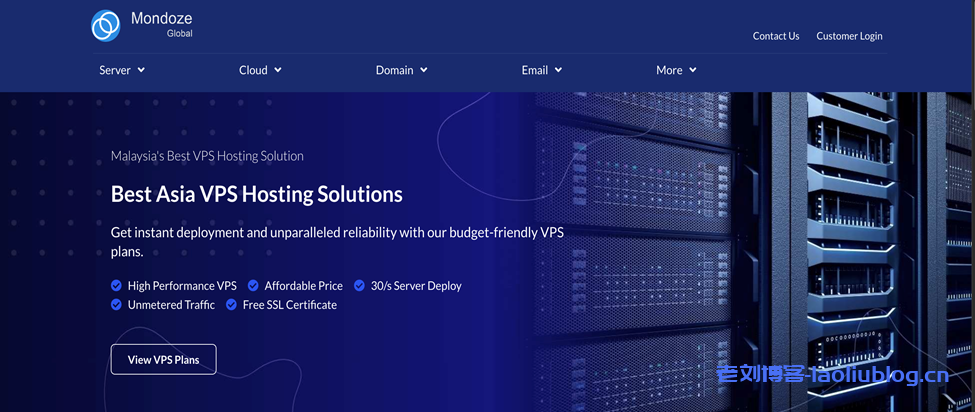This screenshot has width=975, height=412.
Task: Open the Server menu item
Action: 115,70
